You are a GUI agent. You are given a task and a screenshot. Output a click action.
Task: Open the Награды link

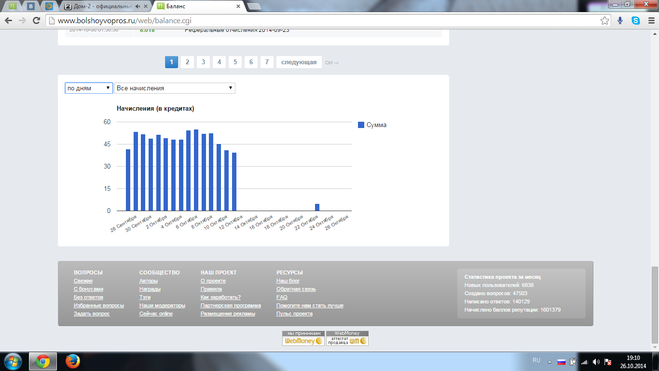pos(150,289)
